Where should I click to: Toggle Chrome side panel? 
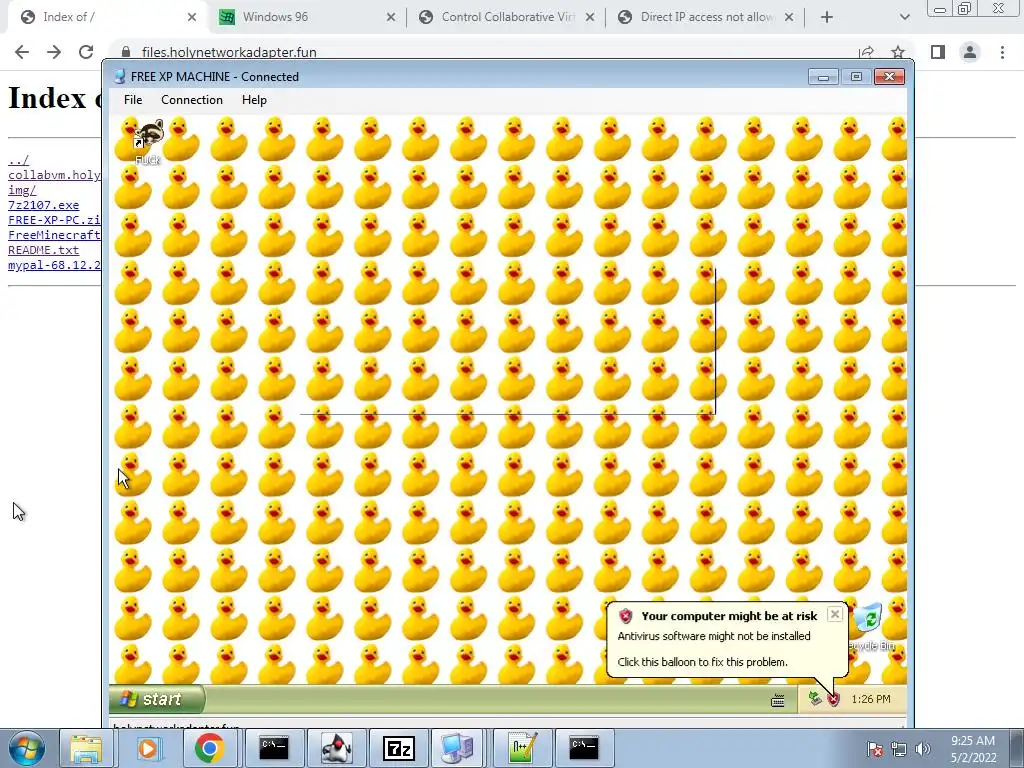point(938,52)
